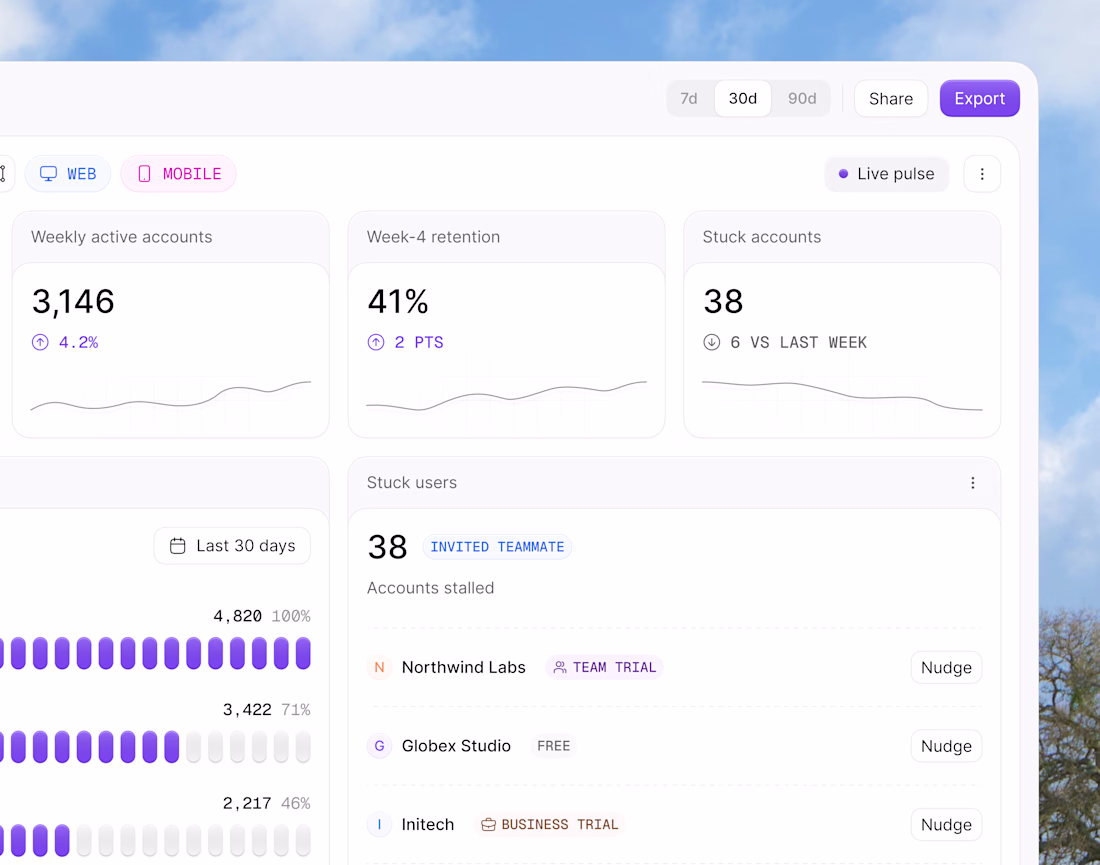Click the up-arrow icon beside 2 PTS
The image size is (1100, 865).
376,342
